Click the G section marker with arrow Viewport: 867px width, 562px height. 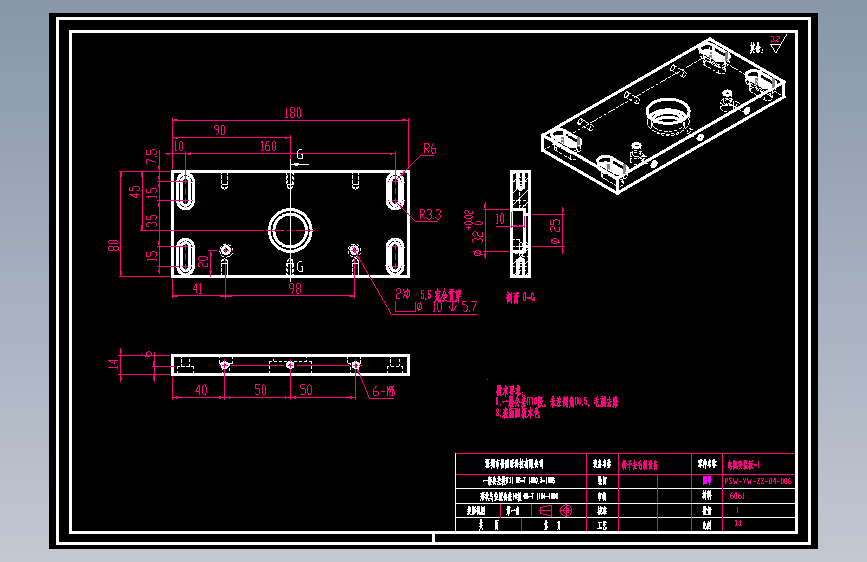click(299, 157)
